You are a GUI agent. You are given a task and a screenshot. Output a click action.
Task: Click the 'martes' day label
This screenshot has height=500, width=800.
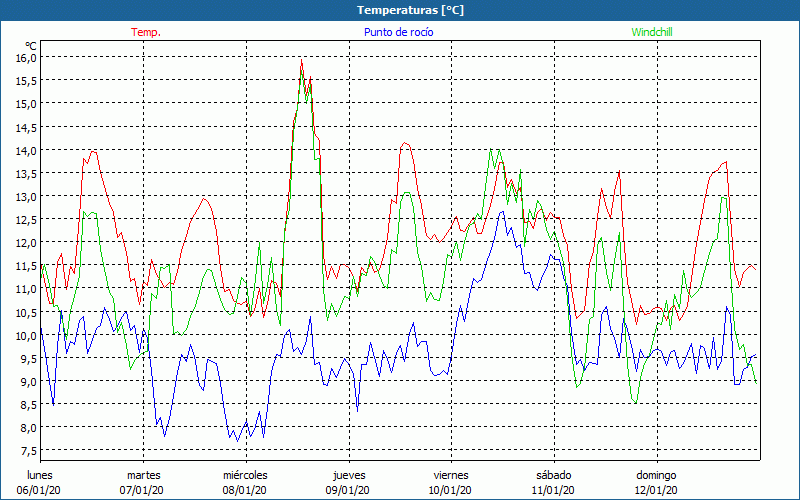(x=143, y=475)
